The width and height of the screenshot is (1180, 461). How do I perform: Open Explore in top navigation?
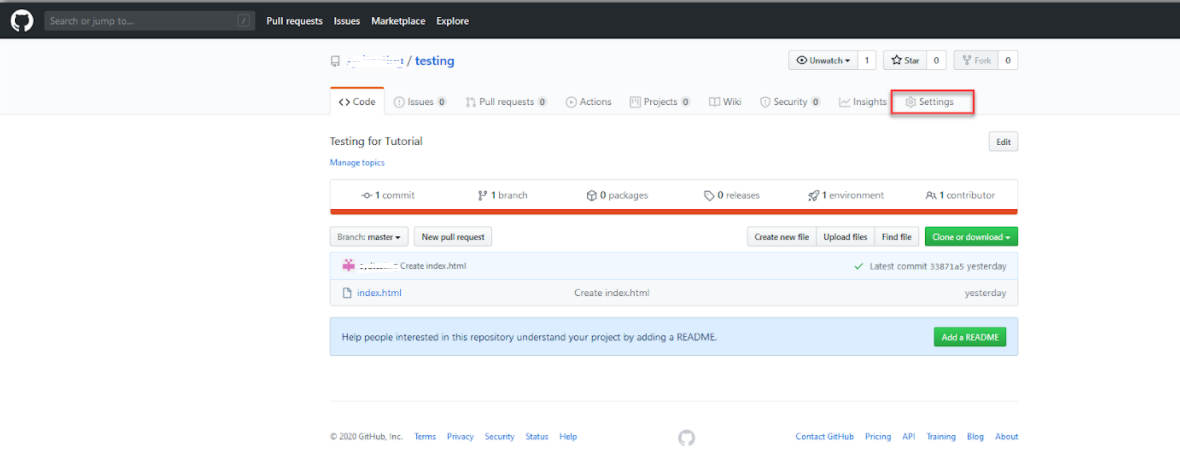(452, 21)
